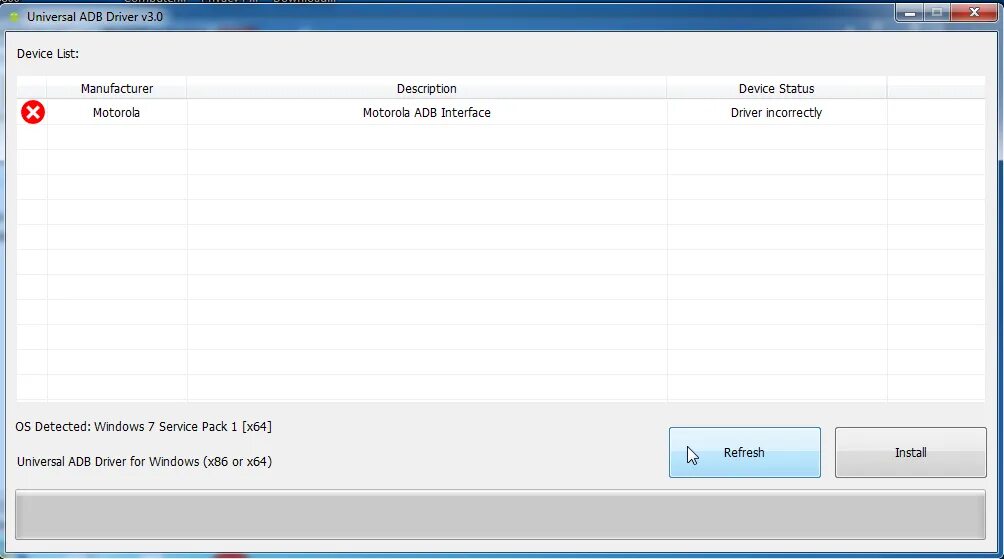Screen dimensions: 1004x559
Task: Select the Motorola manufacturer cell
Action: click(x=117, y=113)
